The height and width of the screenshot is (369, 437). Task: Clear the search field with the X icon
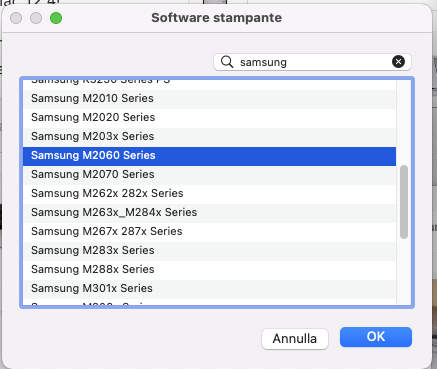tap(398, 62)
